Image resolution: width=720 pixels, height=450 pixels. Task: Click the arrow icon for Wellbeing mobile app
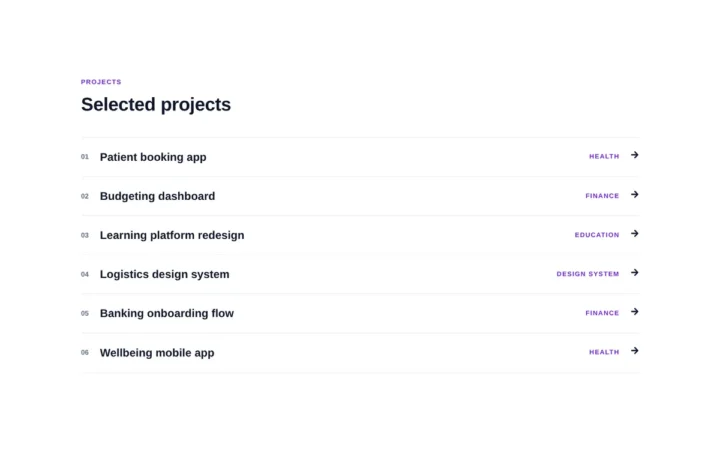635,351
